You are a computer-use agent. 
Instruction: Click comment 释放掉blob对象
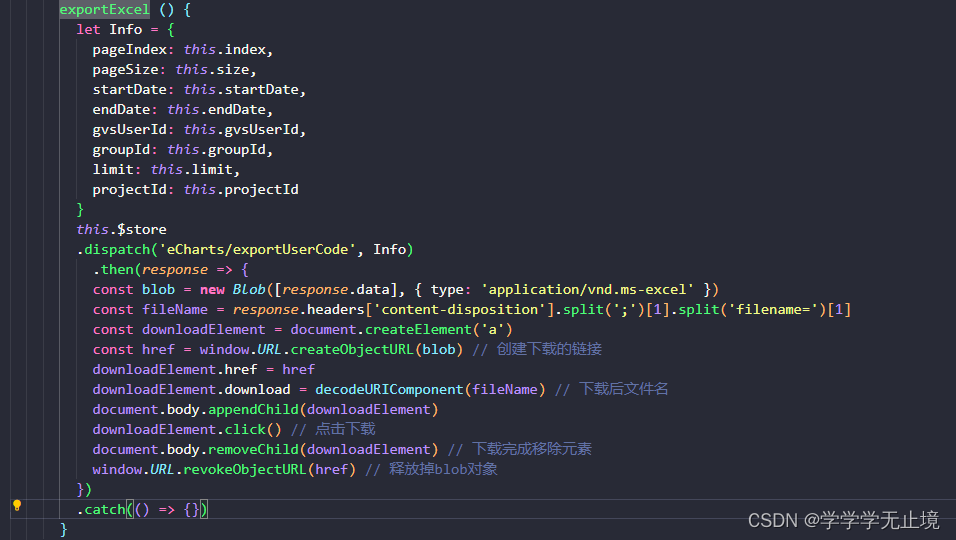pyautogui.click(x=431, y=469)
